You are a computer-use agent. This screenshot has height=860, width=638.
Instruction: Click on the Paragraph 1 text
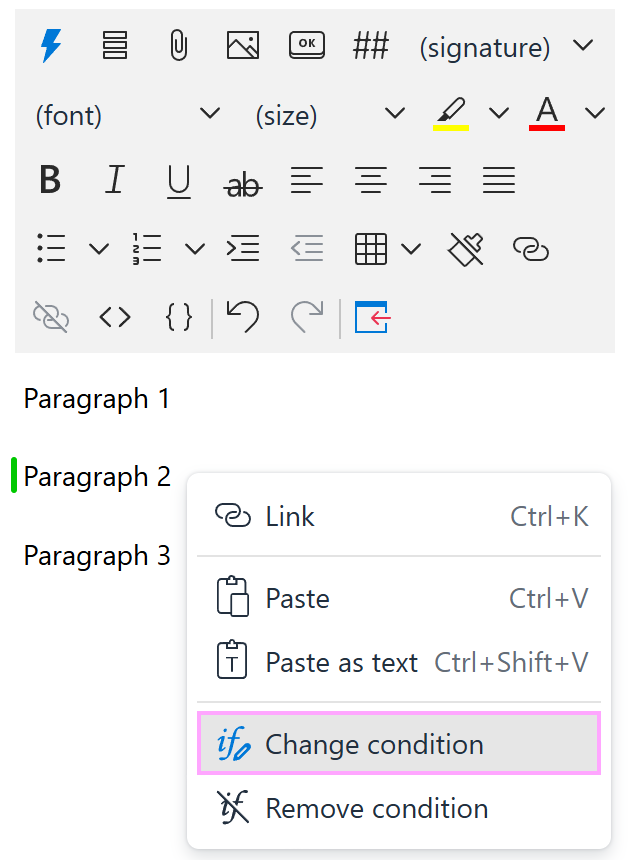(97, 399)
